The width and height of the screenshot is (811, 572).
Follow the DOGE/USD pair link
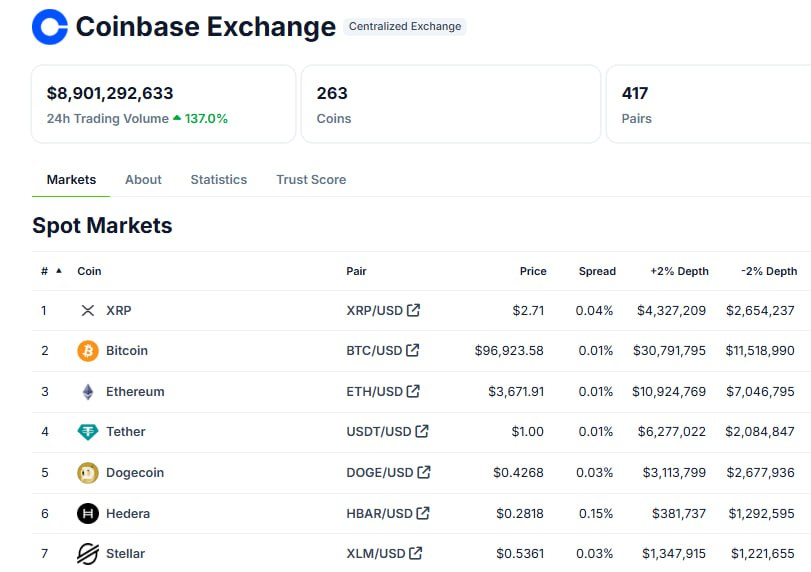(x=380, y=473)
